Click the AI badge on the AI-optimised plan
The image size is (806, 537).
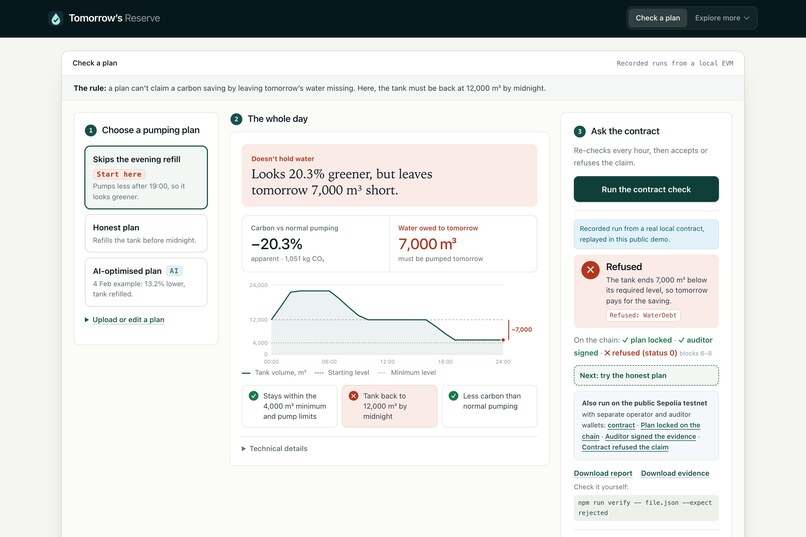click(x=174, y=271)
